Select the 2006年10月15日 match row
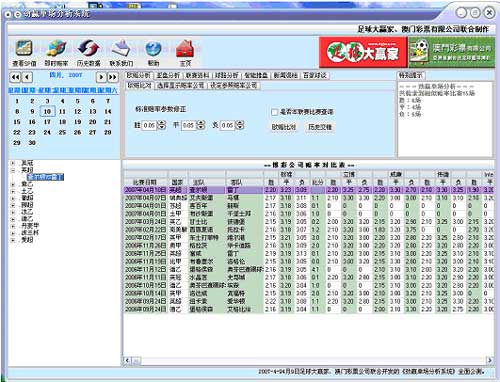 [309, 285]
